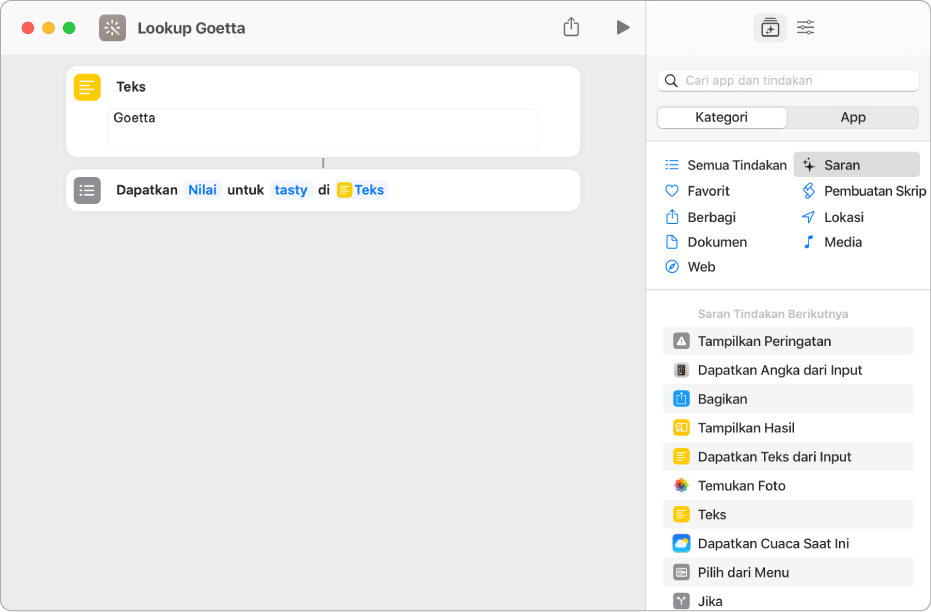Select the Semua Tindakan category
This screenshot has height=612, width=931.
point(726,165)
